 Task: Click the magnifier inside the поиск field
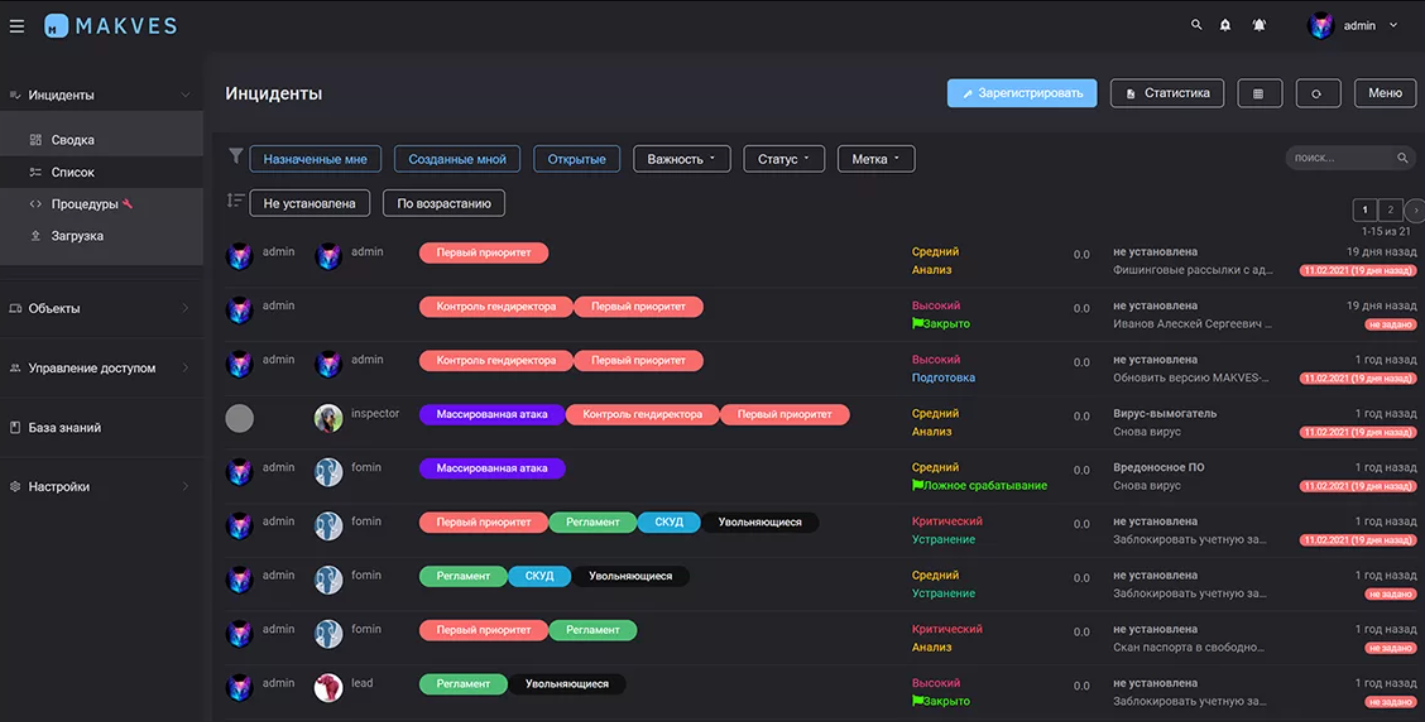(1403, 158)
